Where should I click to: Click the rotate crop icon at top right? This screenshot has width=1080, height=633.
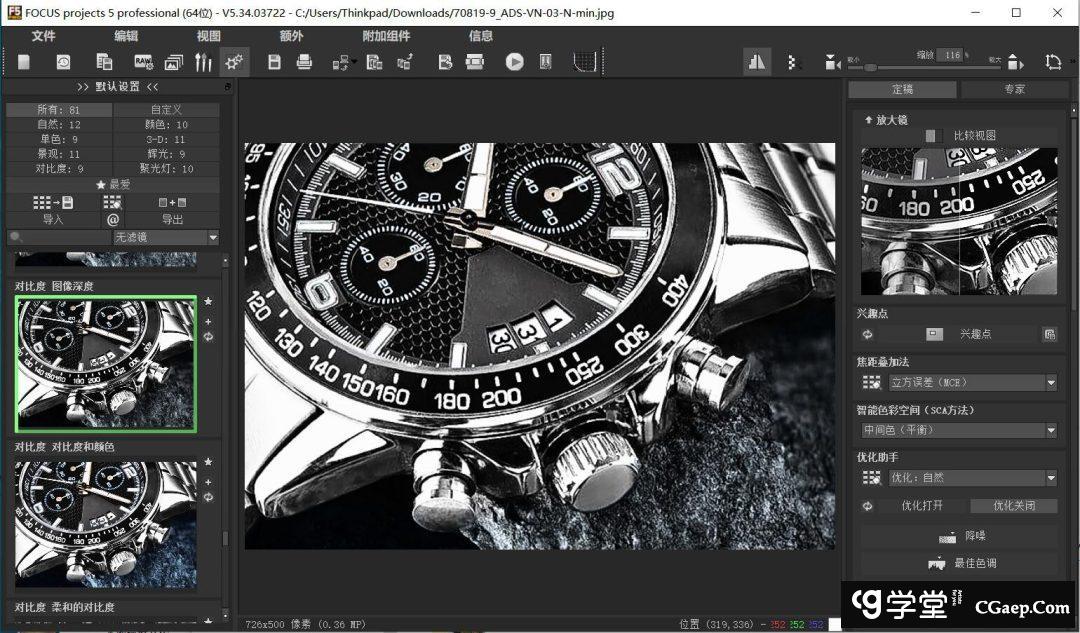[1053, 62]
